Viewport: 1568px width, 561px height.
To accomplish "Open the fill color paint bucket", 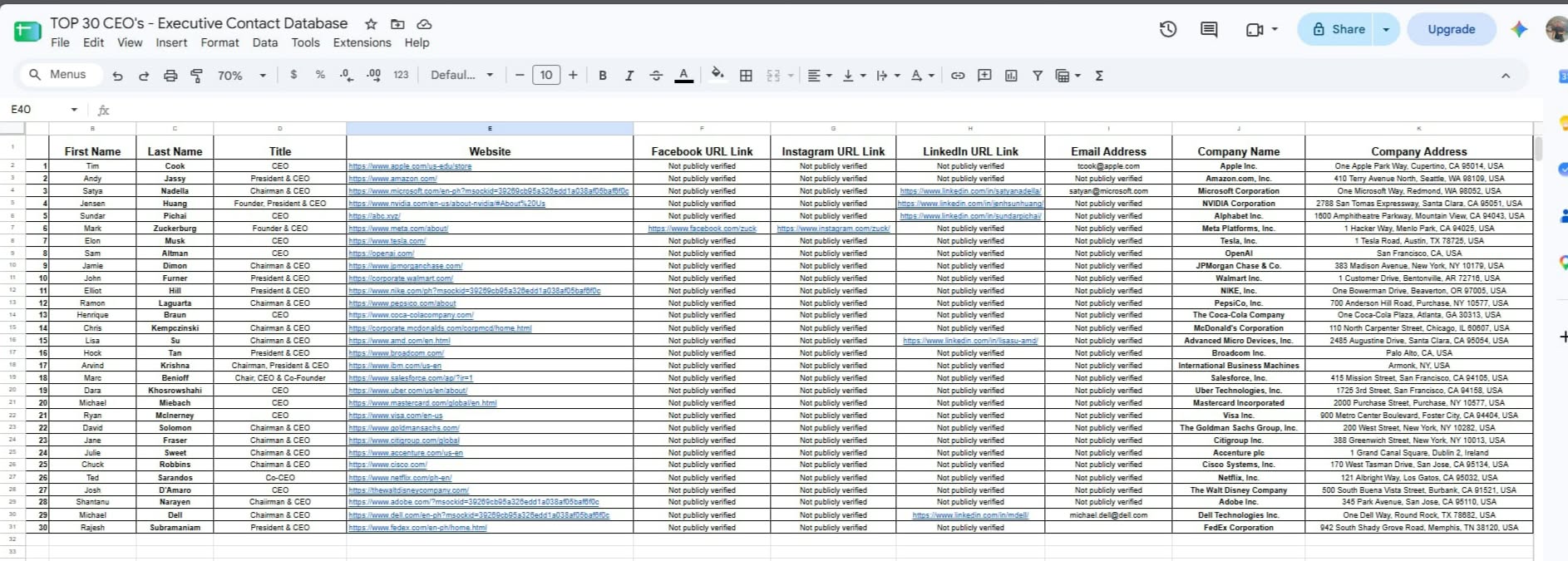I will pyautogui.click(x=717, y=75).
